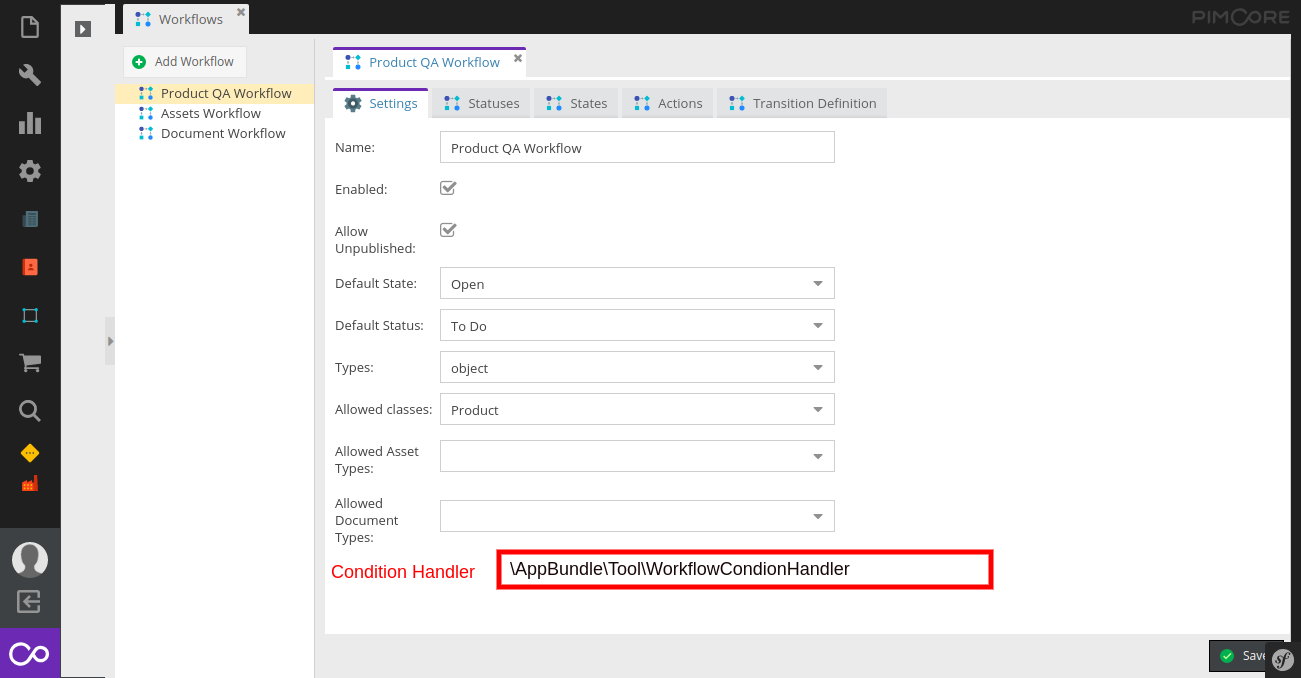Disable the Allow Unpublished checkbox

click(447, 229)
